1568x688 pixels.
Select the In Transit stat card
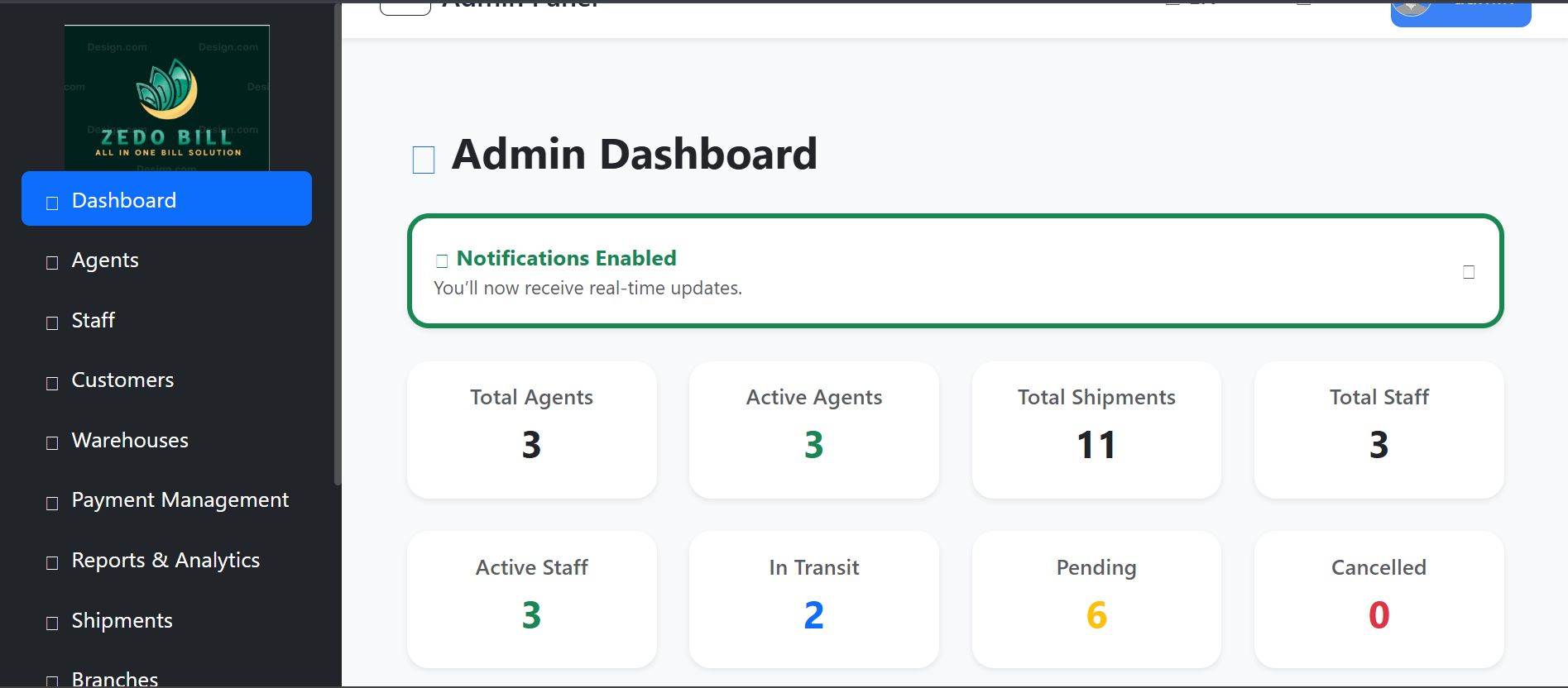pos(813,600)
